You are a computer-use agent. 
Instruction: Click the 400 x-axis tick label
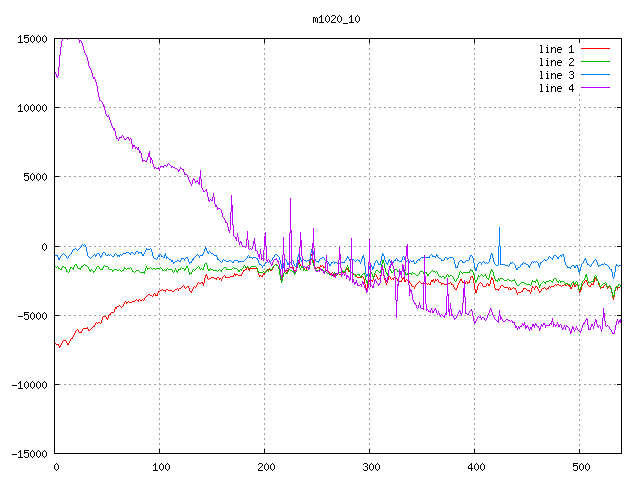coord(475,467)
